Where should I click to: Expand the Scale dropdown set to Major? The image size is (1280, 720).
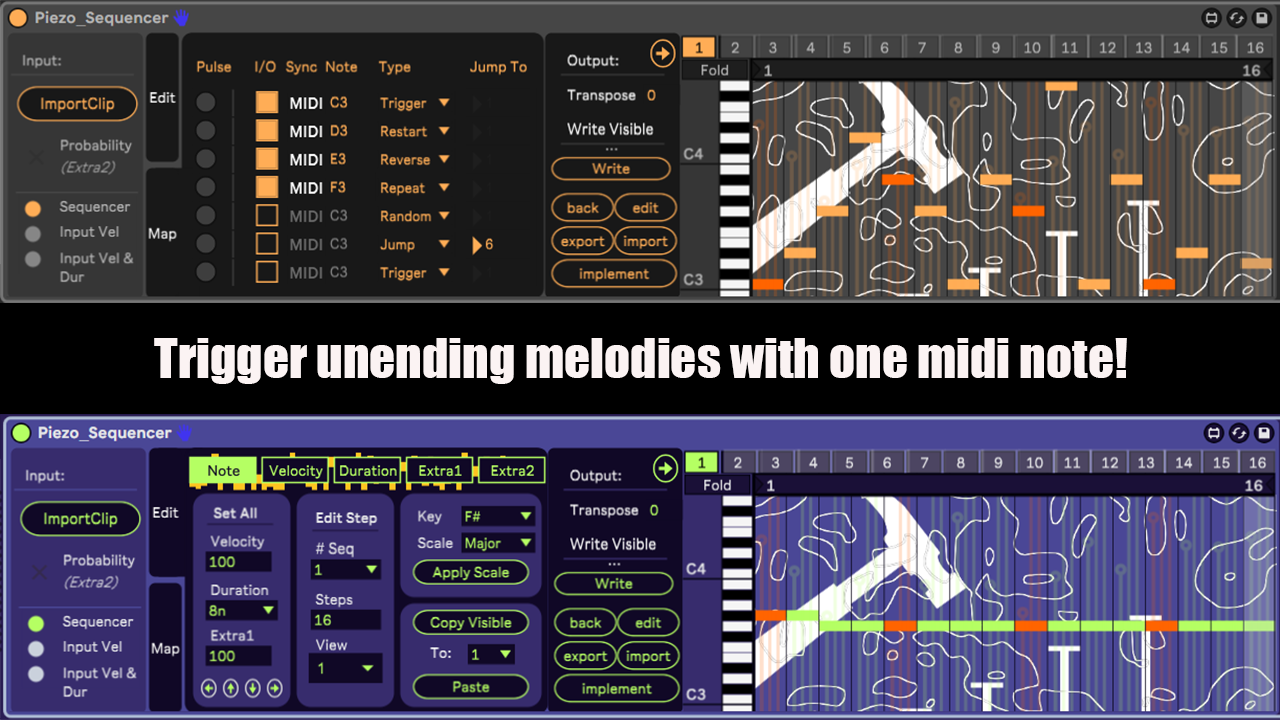tap(498, 543)
